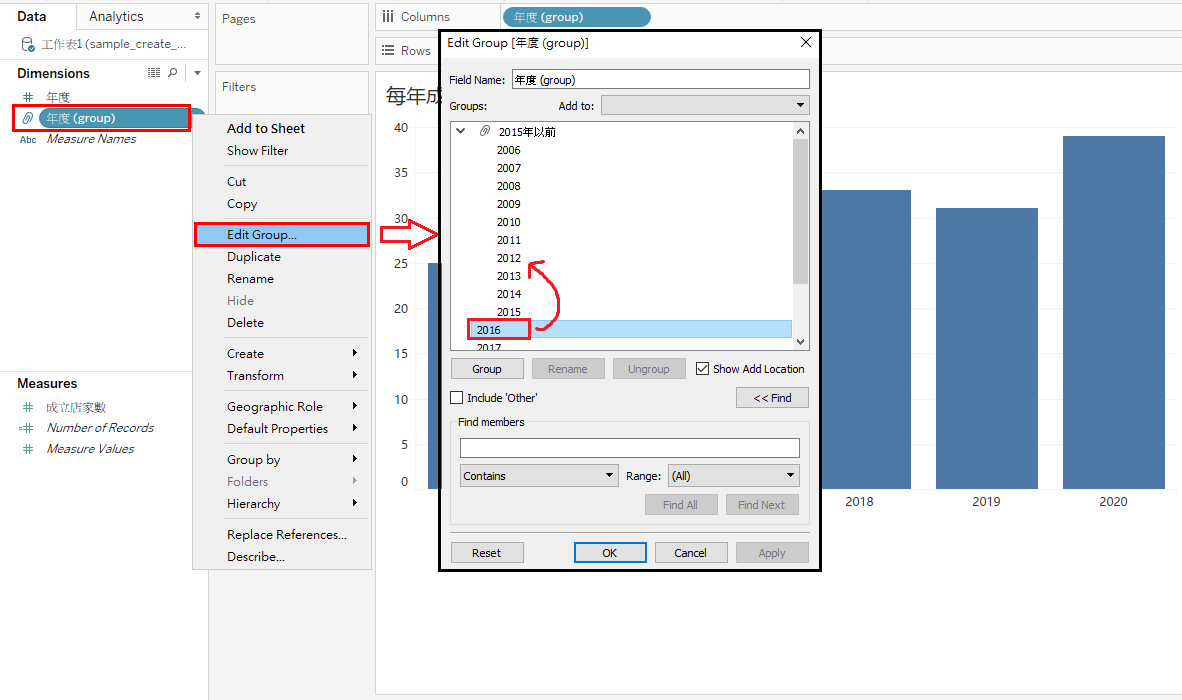
Task: Toggle the Show Add Location checkbox
Action: [702, 368]
